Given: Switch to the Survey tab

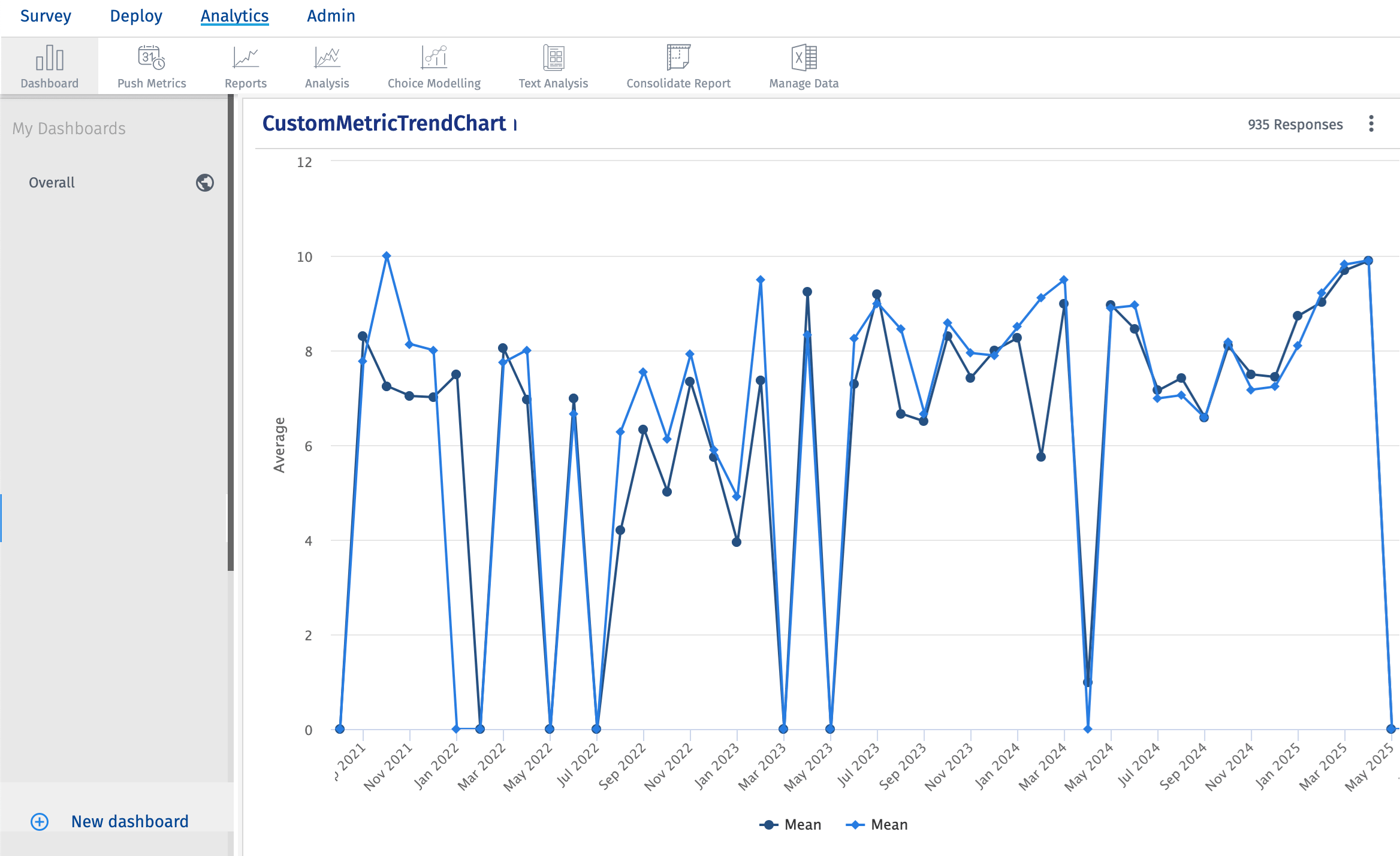Looking at the screenshot, I should tap(46, 16).
